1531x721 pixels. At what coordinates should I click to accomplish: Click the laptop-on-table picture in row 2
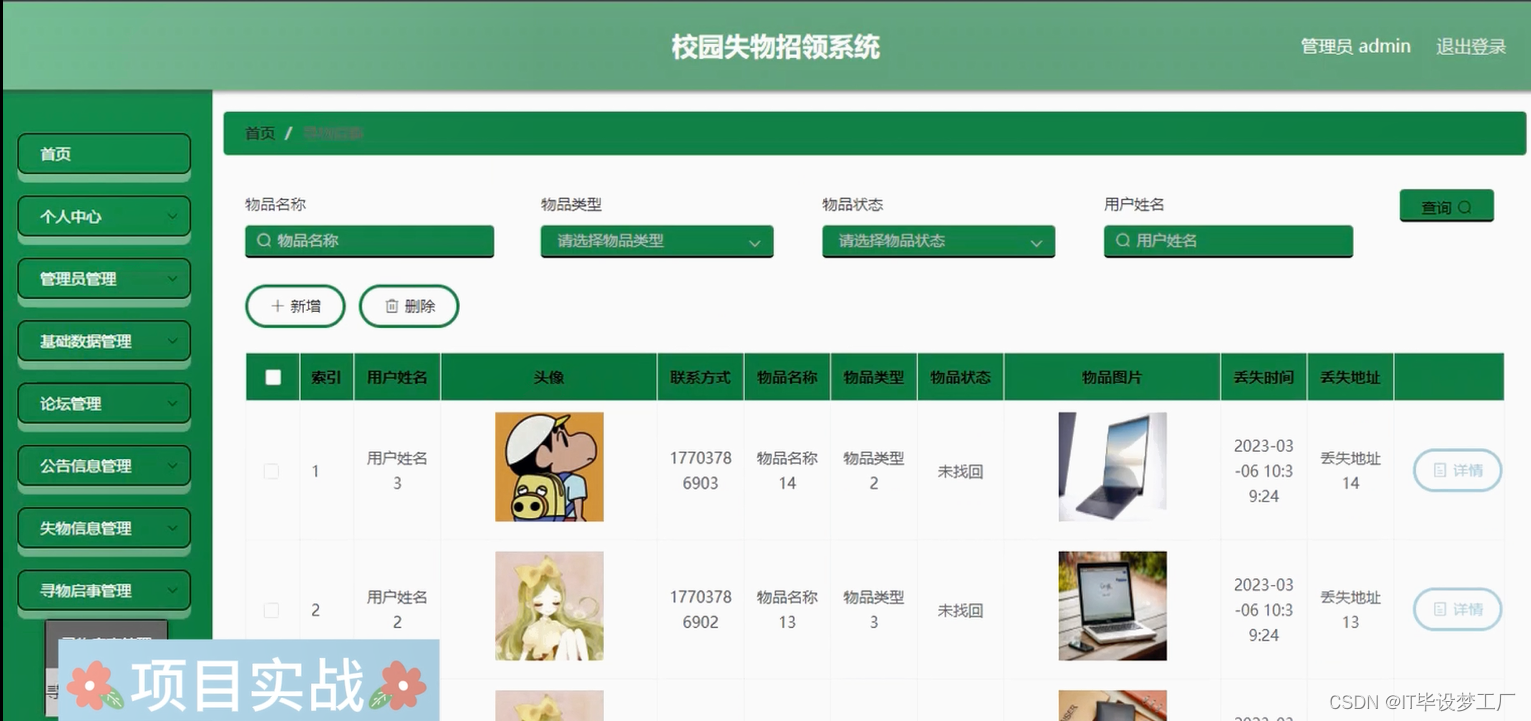[x=1112, y=606]
